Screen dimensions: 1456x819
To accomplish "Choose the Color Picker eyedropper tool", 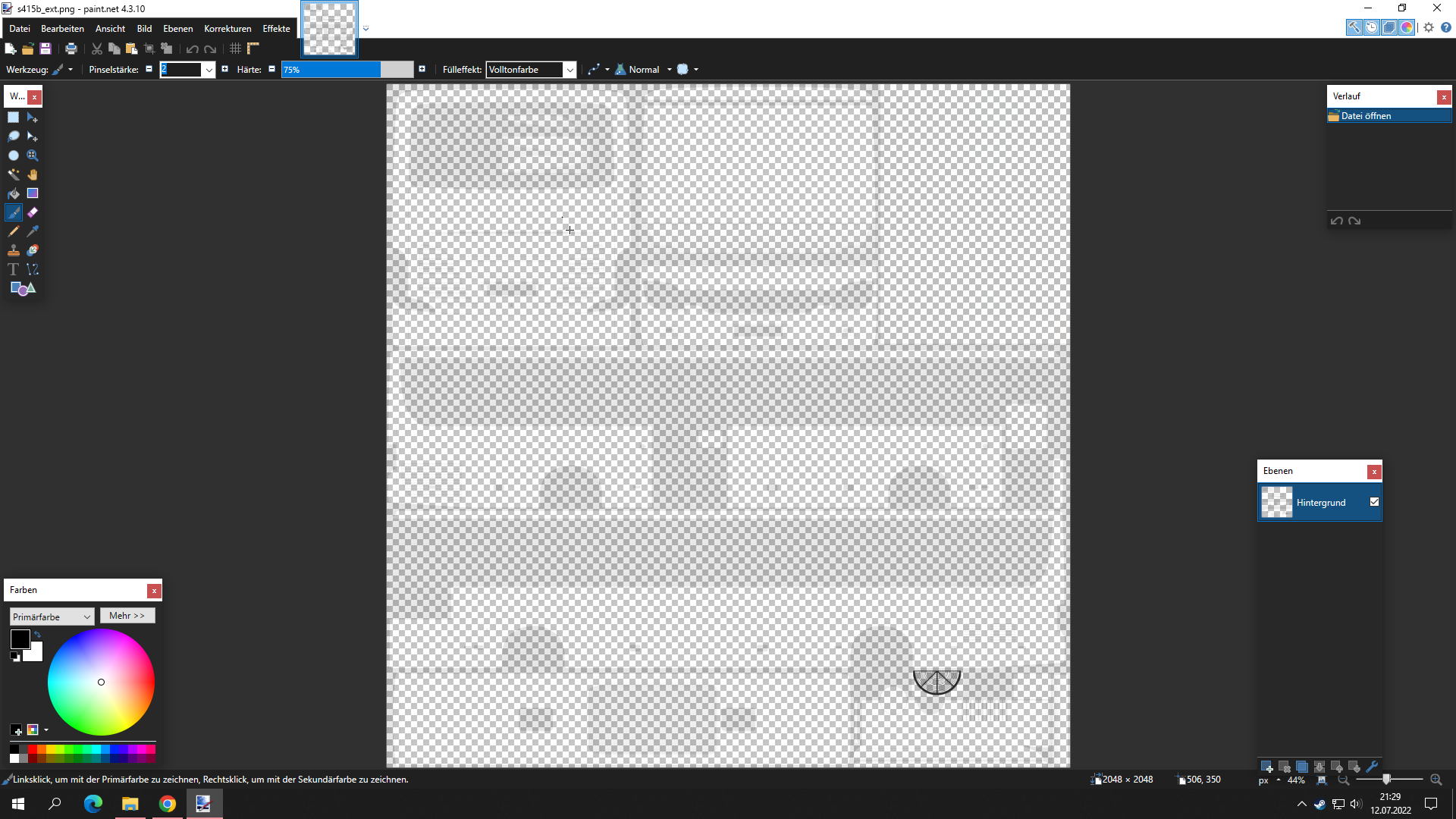I will pos(33,231).
